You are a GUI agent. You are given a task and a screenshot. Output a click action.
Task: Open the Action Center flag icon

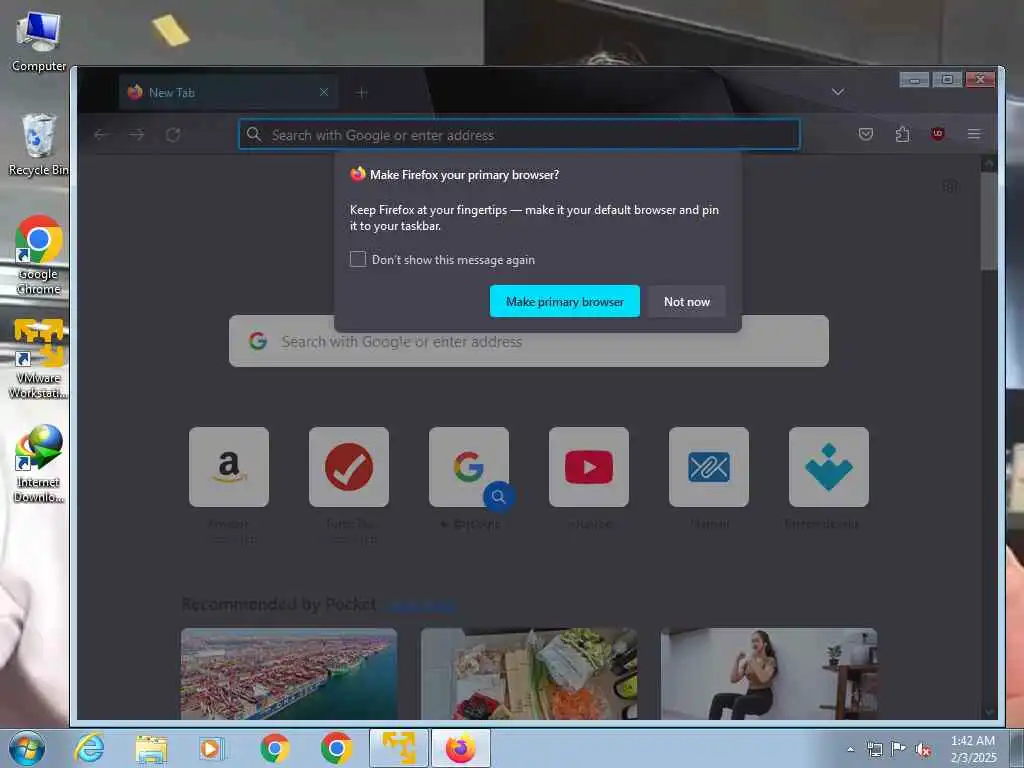[899, 749]
